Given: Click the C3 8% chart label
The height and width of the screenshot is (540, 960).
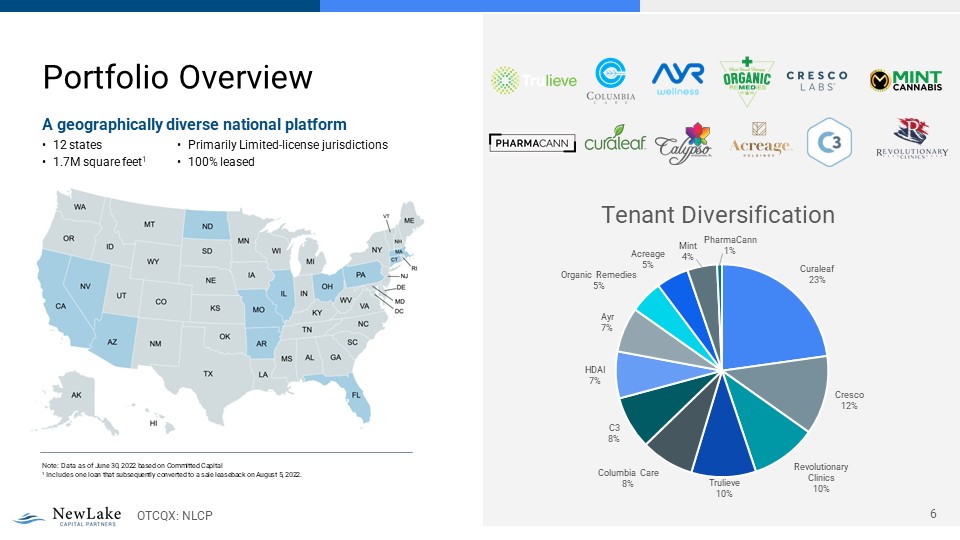Looking at the screenshot, I should [614, 433].
